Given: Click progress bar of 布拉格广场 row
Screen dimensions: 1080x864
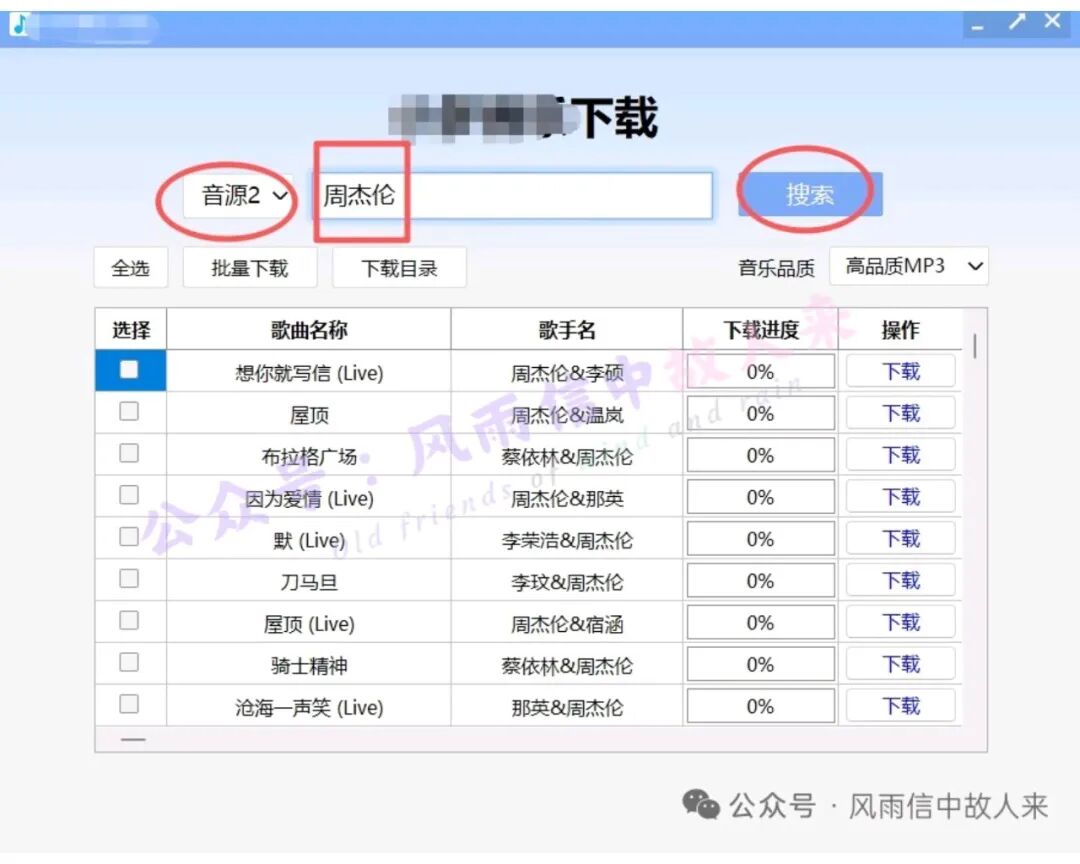Looking at the screenshot, I should pos(761,455).
